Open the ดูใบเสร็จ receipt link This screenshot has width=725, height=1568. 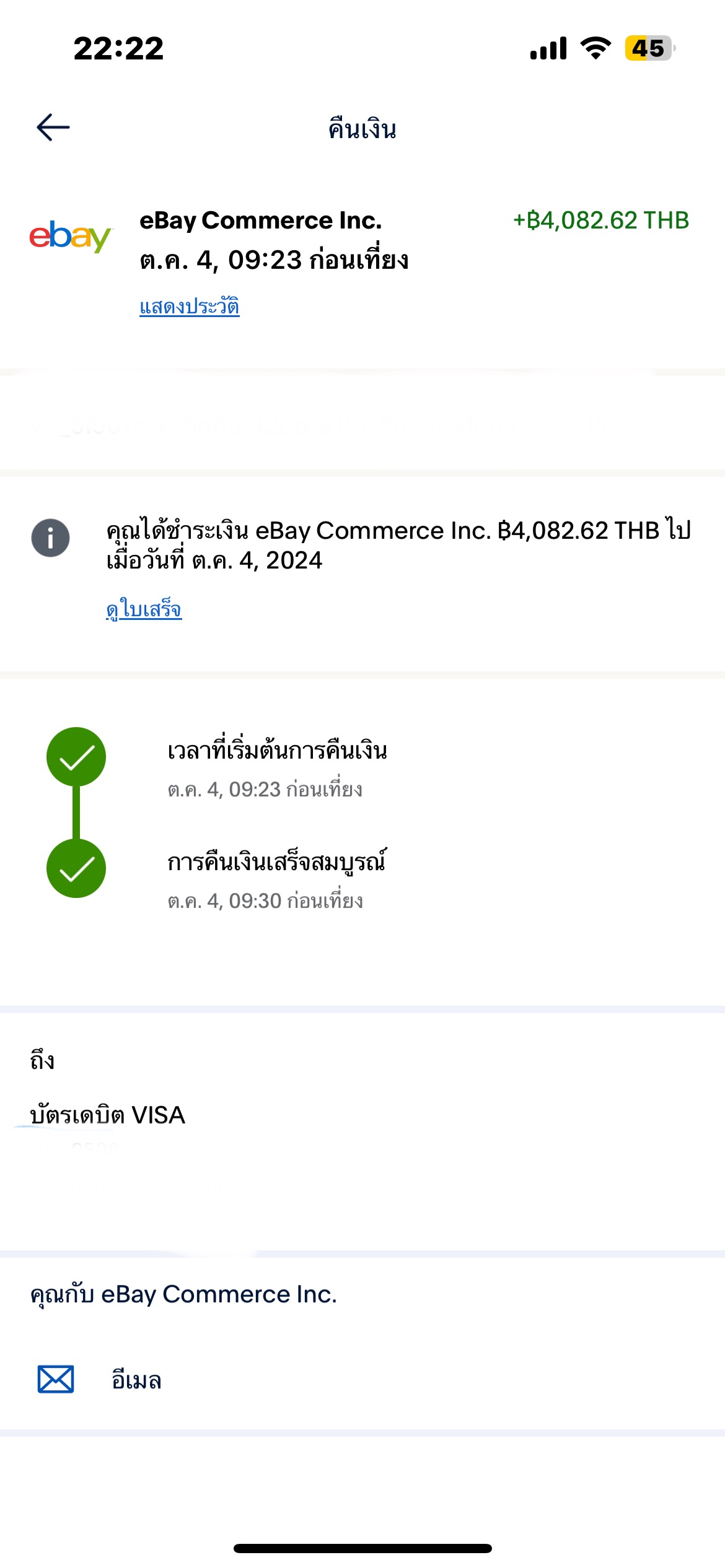click(144, 609)
